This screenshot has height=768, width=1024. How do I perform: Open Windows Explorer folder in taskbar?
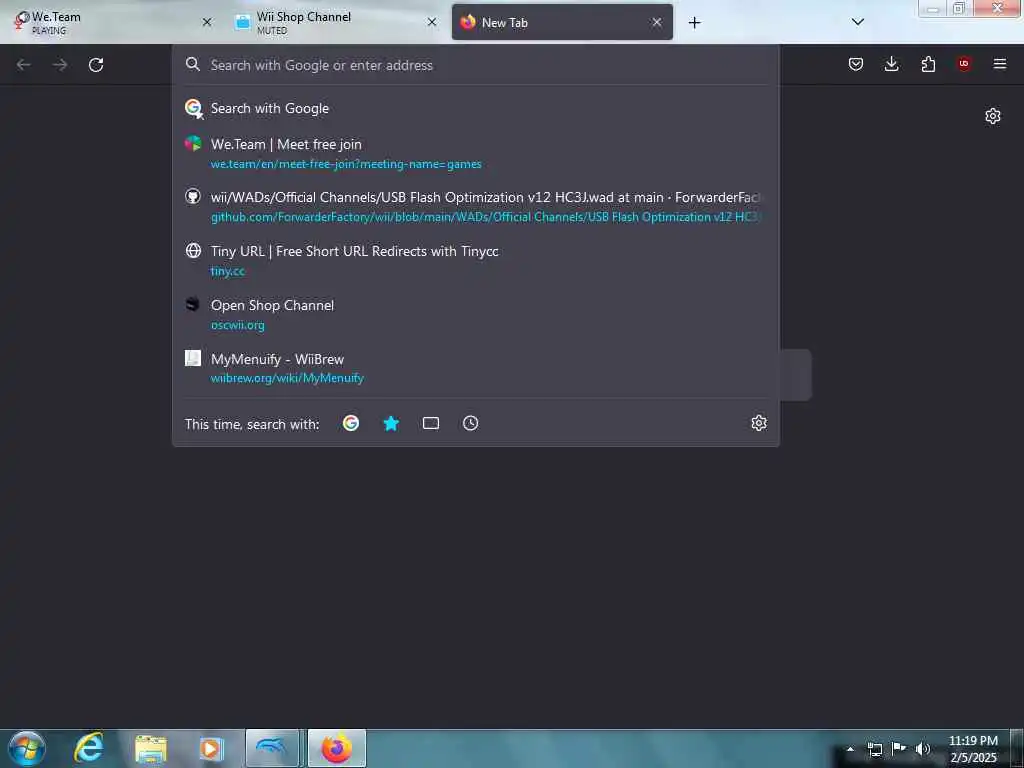pos(151,748)
